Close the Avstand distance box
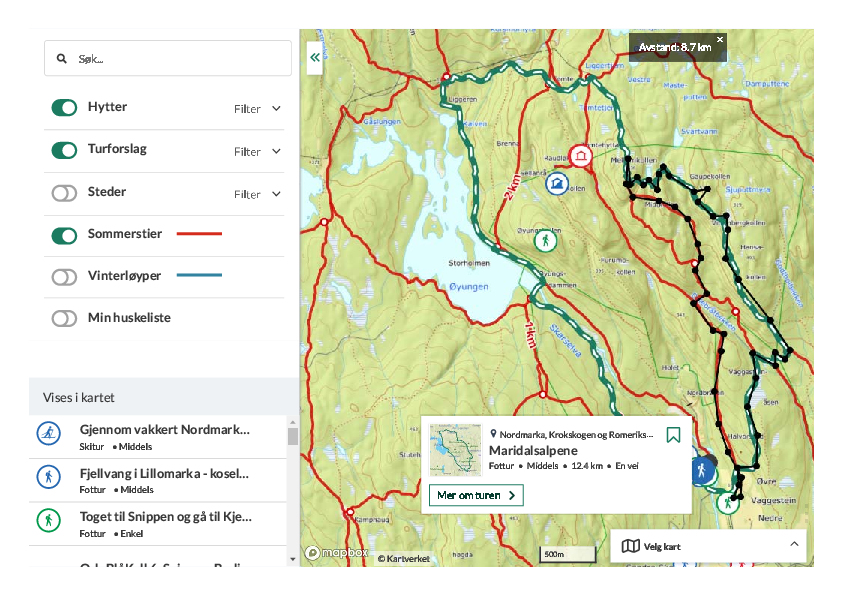This screenshot has height=595, width=842. tap(720, 40)
